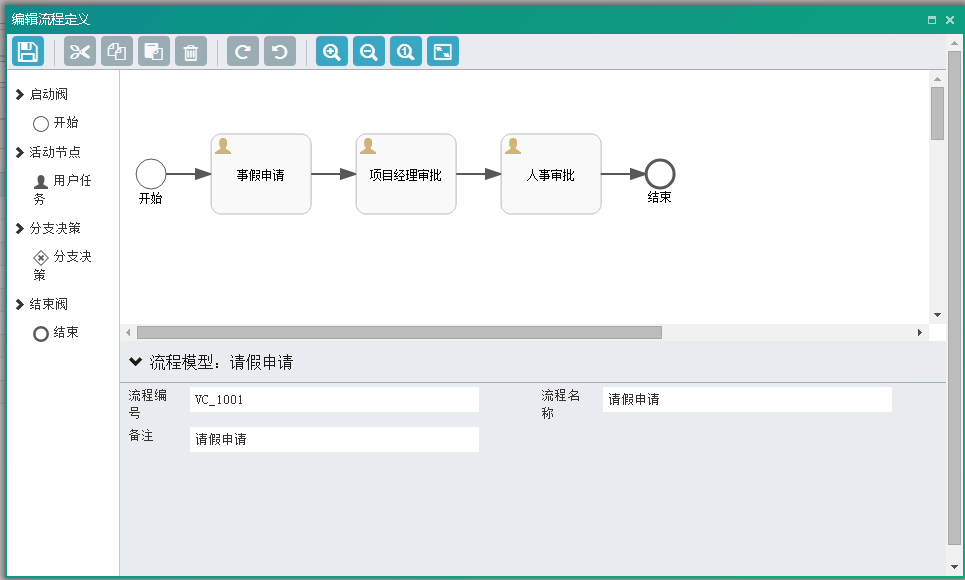This screenshot has width=965, height=580.
Task: Select the 分支决策 gateway palette item
Action: [x=62, y=265]
